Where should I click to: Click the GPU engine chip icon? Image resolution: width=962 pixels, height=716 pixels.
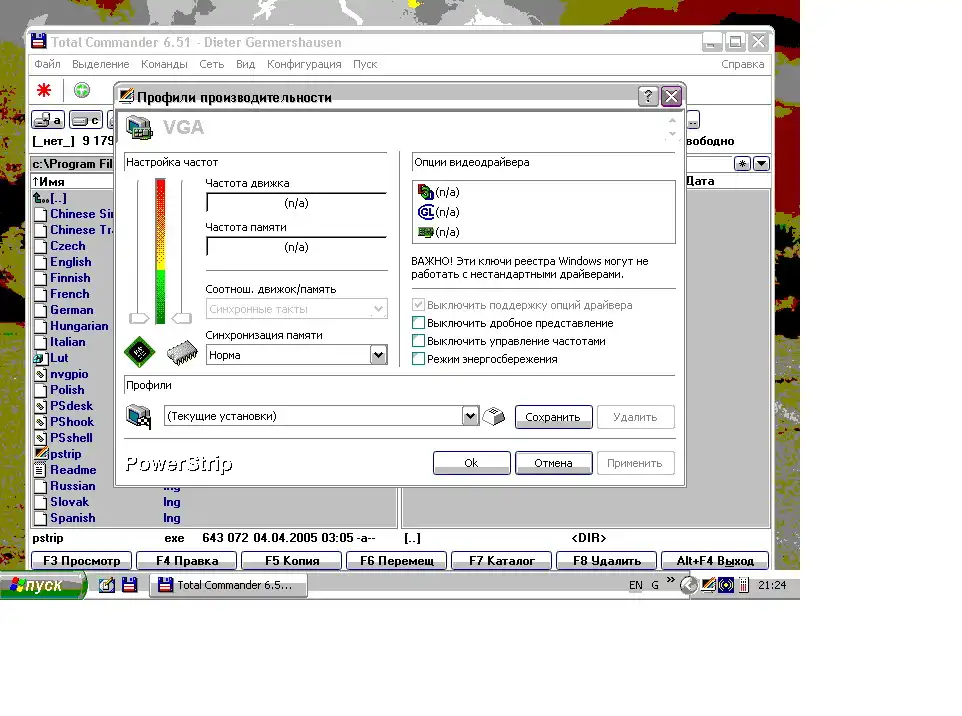[139, 352]
